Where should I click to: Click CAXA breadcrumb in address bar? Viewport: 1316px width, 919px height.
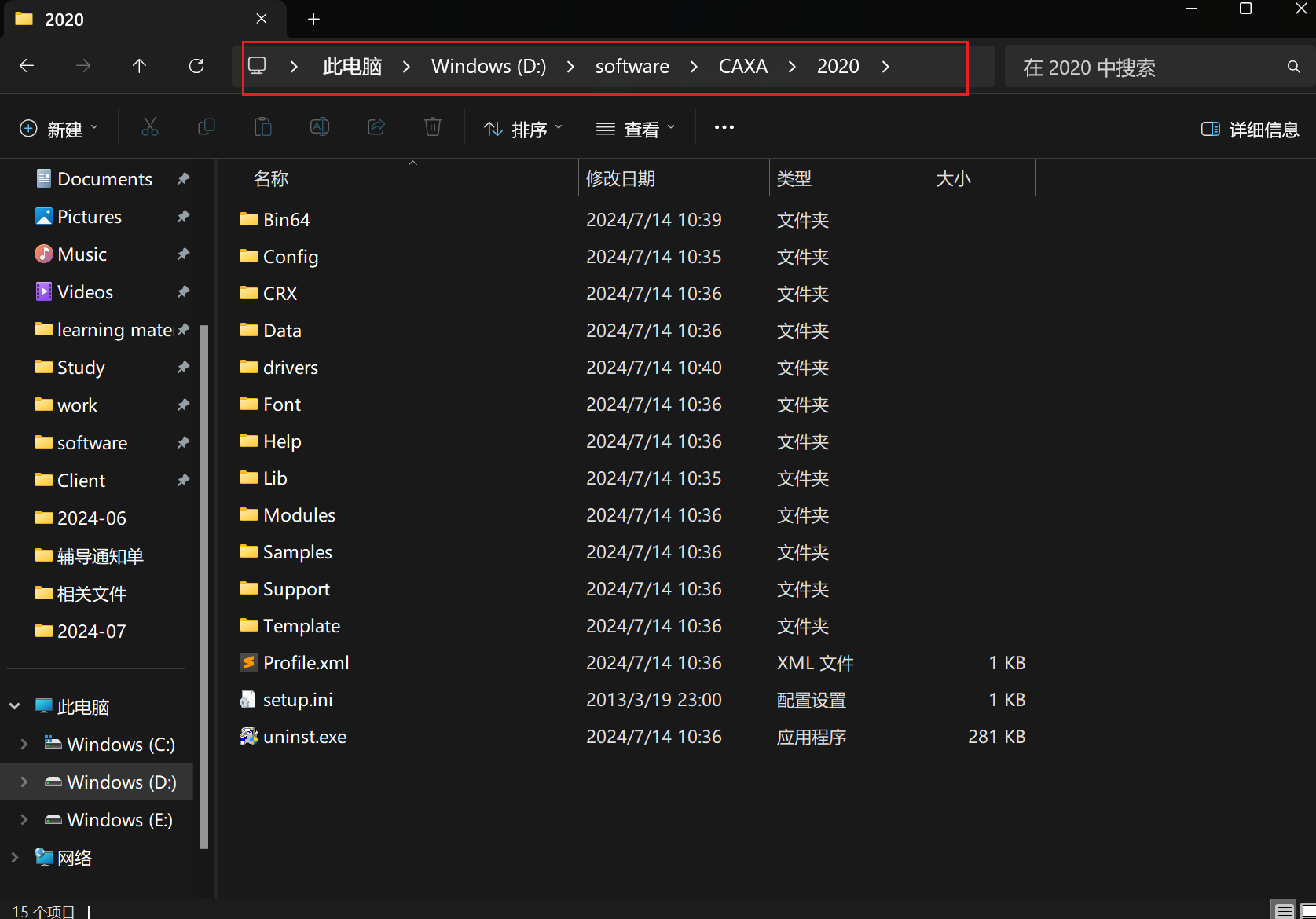743,67
